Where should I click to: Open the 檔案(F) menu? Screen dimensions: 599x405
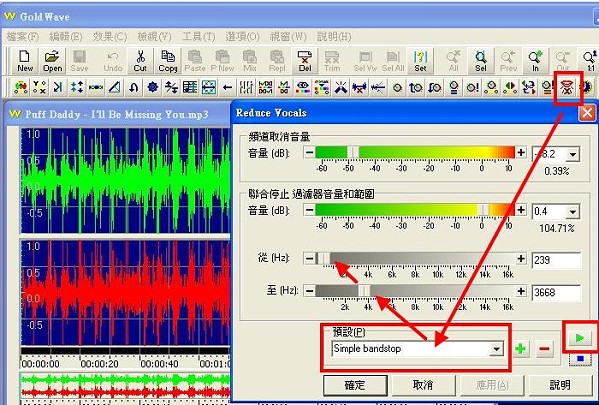[23, 37]
